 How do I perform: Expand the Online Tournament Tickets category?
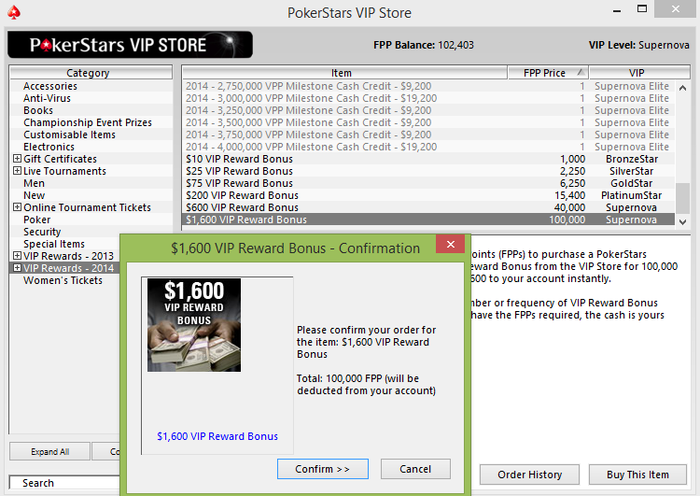(17, 207)
